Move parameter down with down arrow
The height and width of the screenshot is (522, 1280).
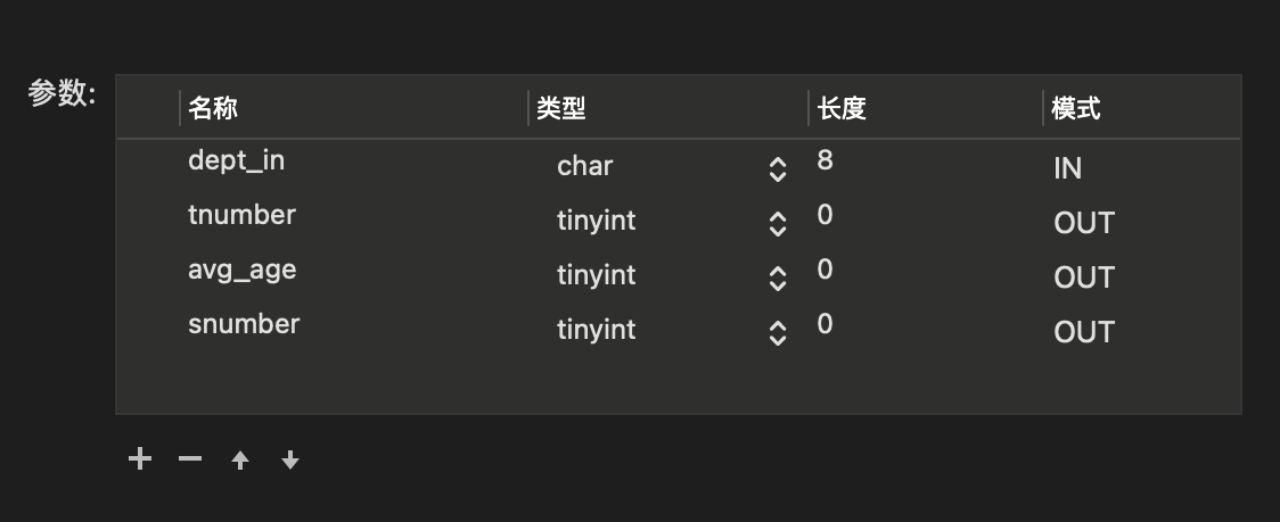click(290, 460)
